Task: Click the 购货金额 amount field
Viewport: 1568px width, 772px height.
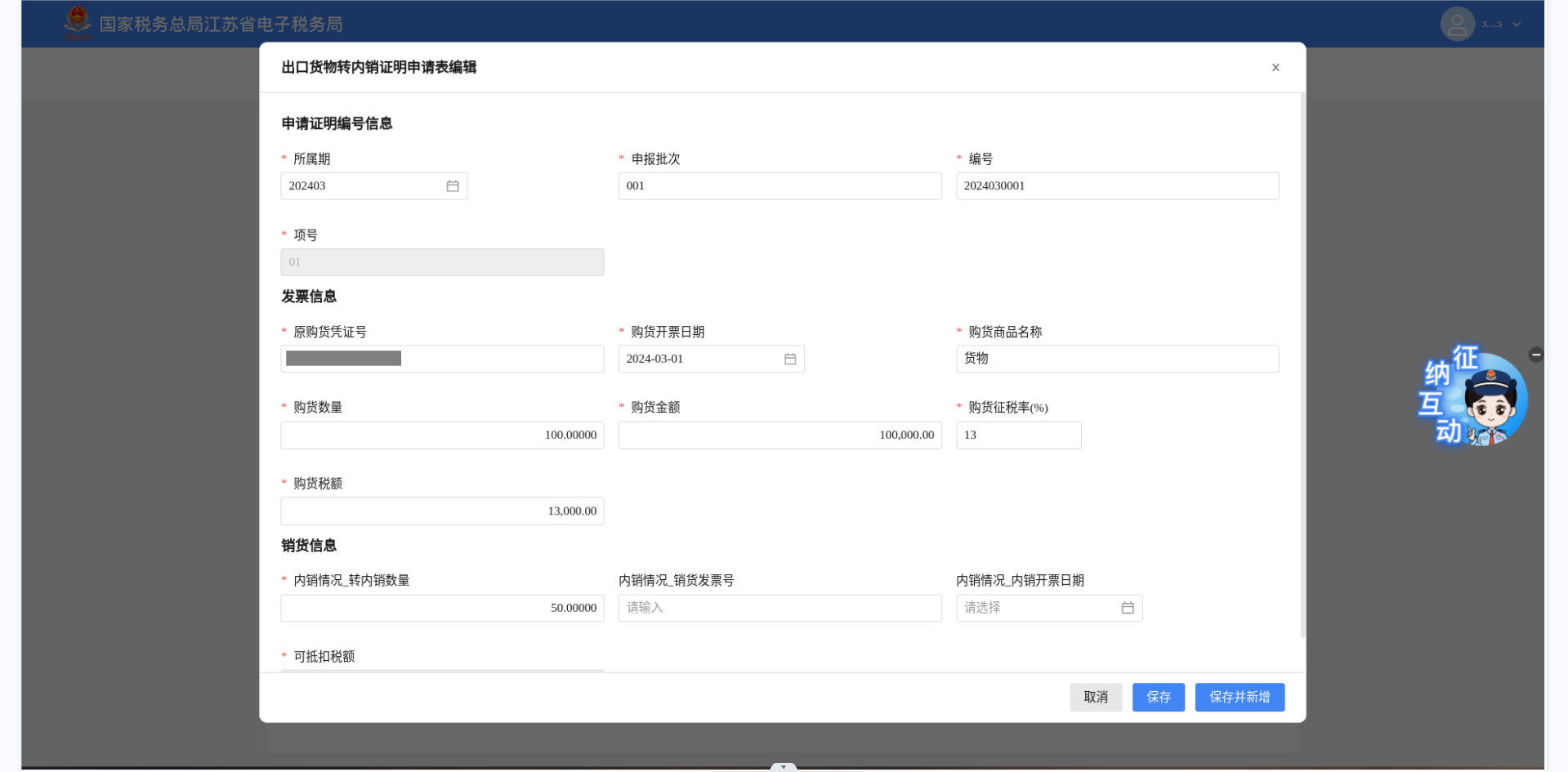Action: coord(779,435)
